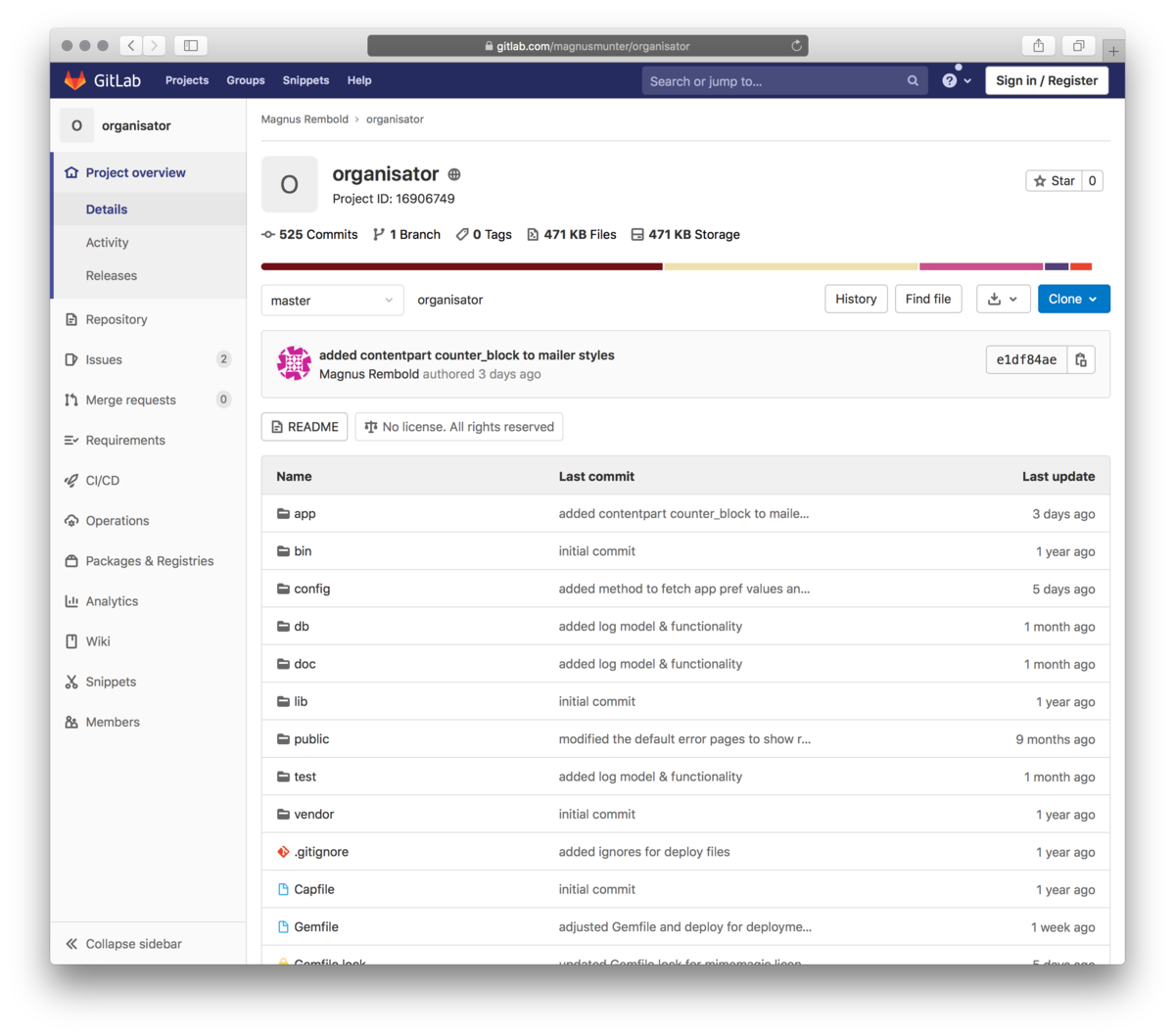This screenshot has width=1175, height=1036.
Task: Click the History button
Action: coord(856,300)
